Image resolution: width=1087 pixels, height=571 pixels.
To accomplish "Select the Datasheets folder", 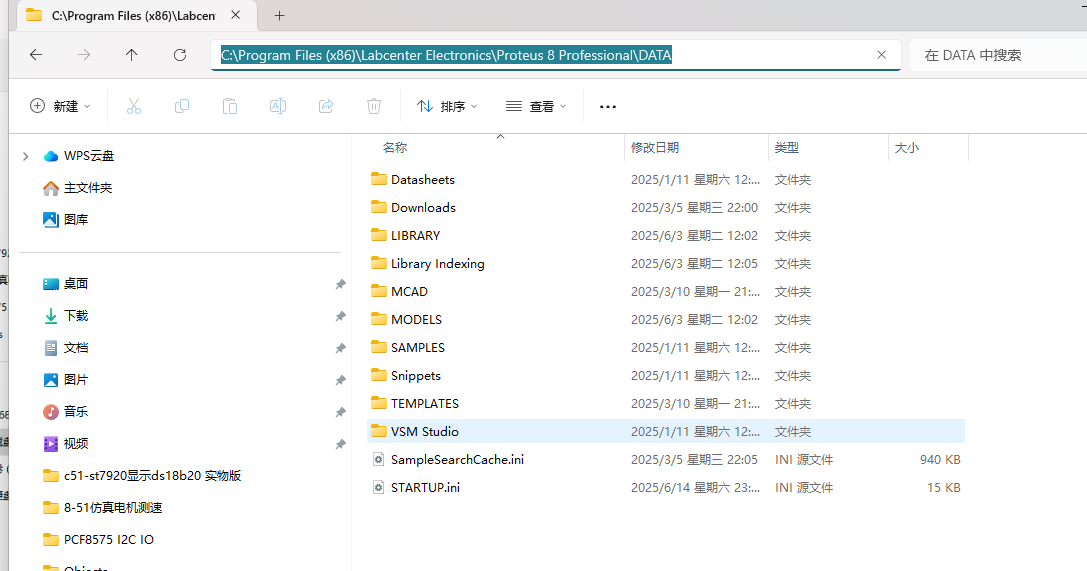I will [666, 179].
